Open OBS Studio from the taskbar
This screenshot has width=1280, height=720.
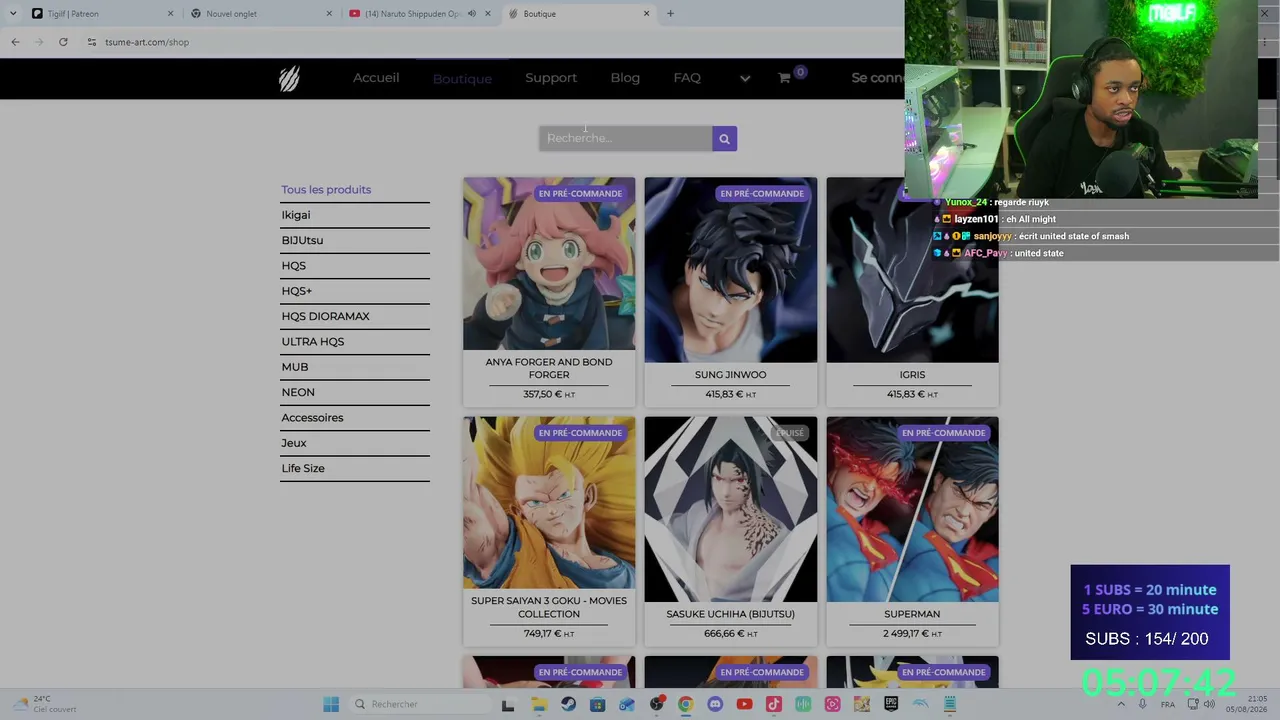pos(656,704)
